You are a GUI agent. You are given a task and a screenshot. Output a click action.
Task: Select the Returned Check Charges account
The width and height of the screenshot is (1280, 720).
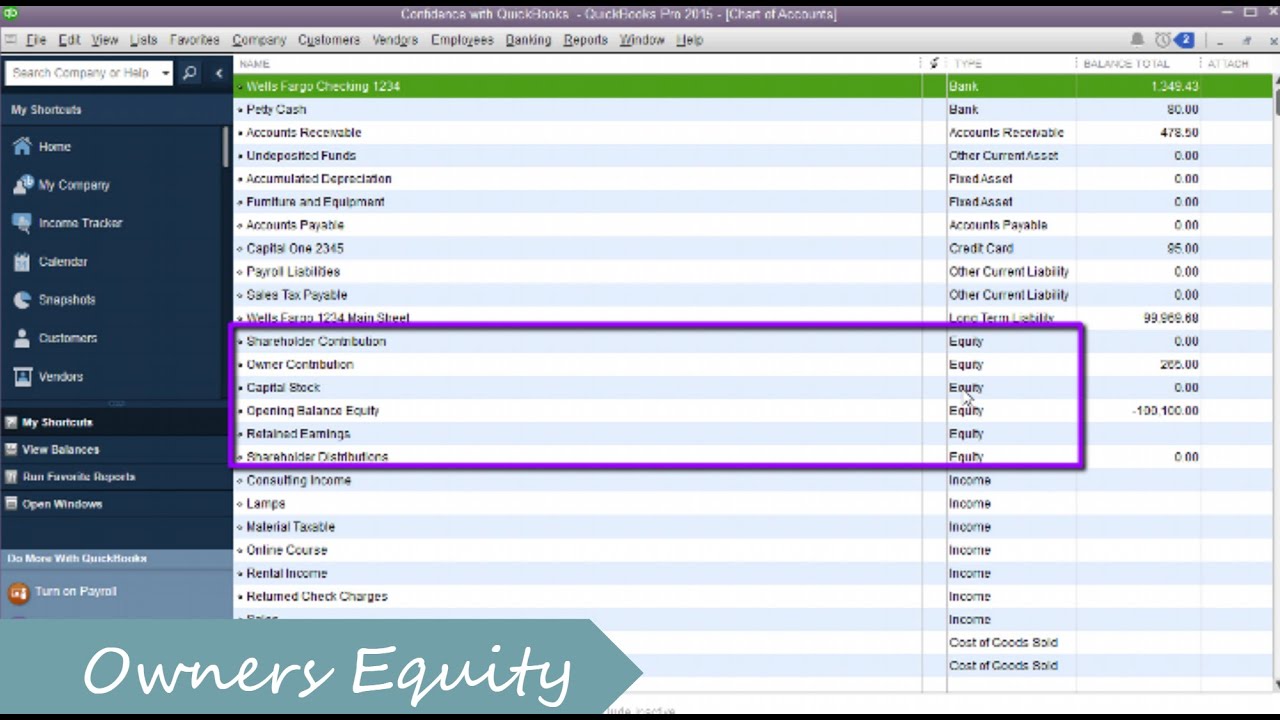pos(317,596)
